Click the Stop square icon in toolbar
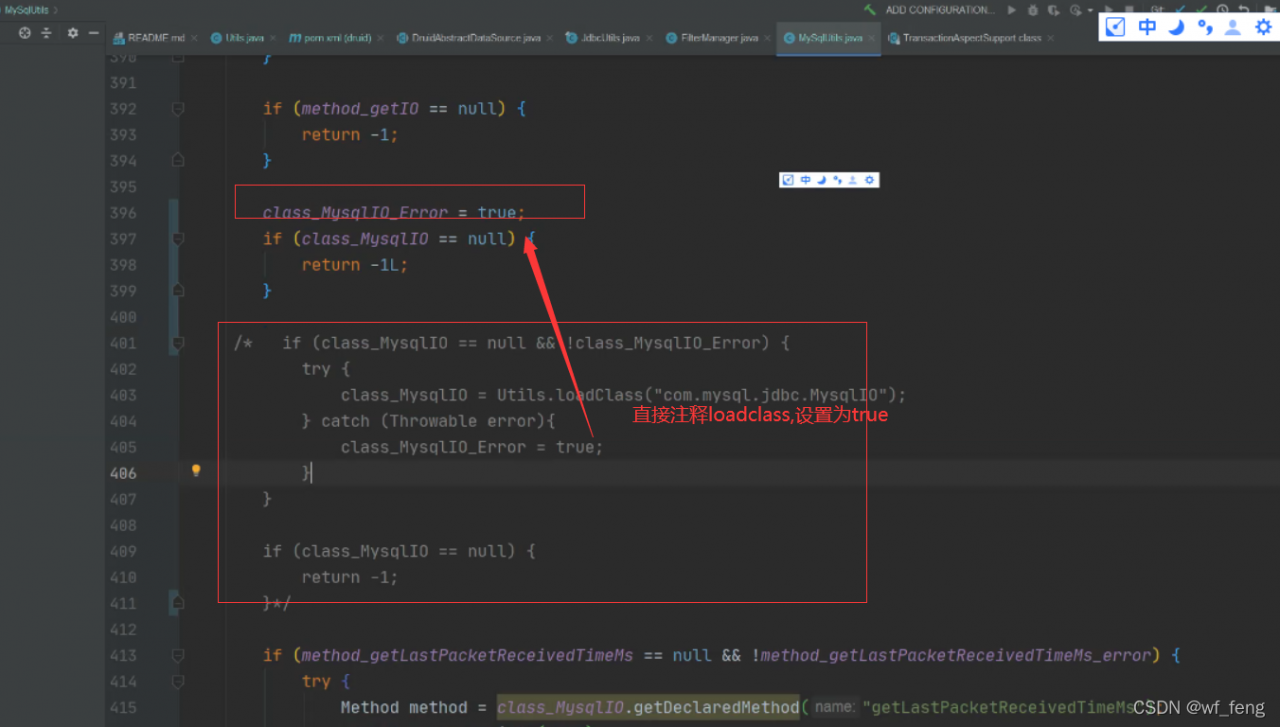 click(1130, 9)
